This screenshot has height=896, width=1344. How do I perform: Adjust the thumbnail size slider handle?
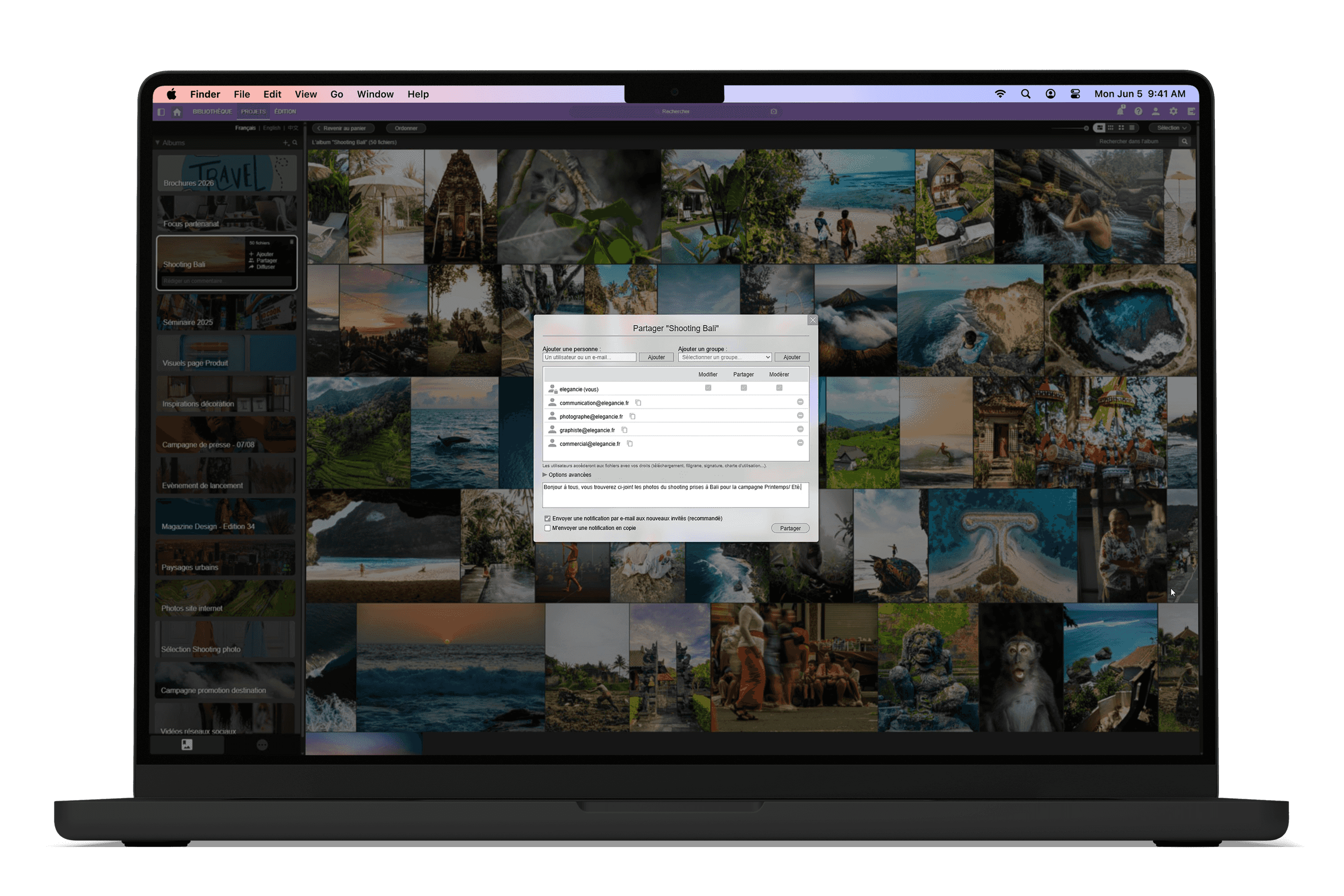click(x=1086, y=129)
